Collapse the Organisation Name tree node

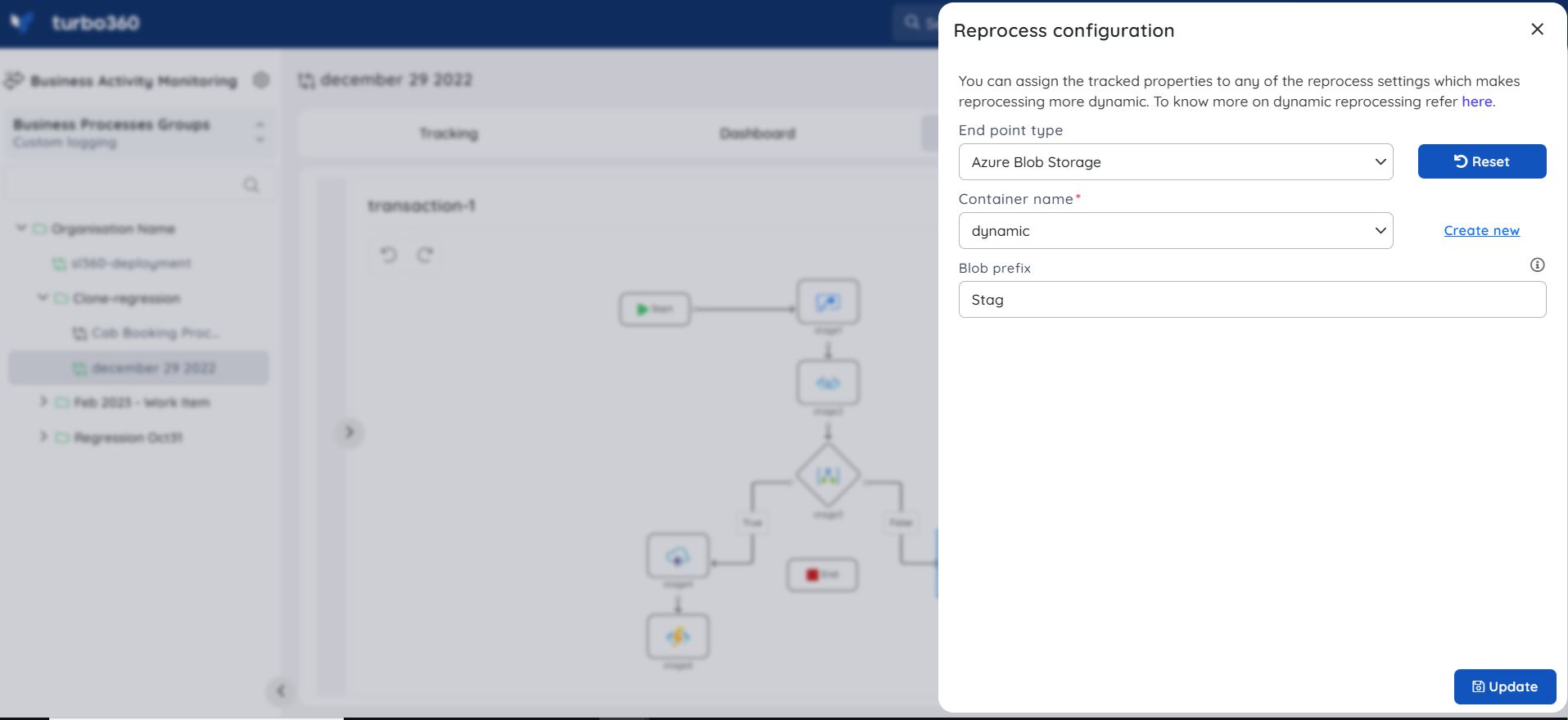[x=21, y=229]
